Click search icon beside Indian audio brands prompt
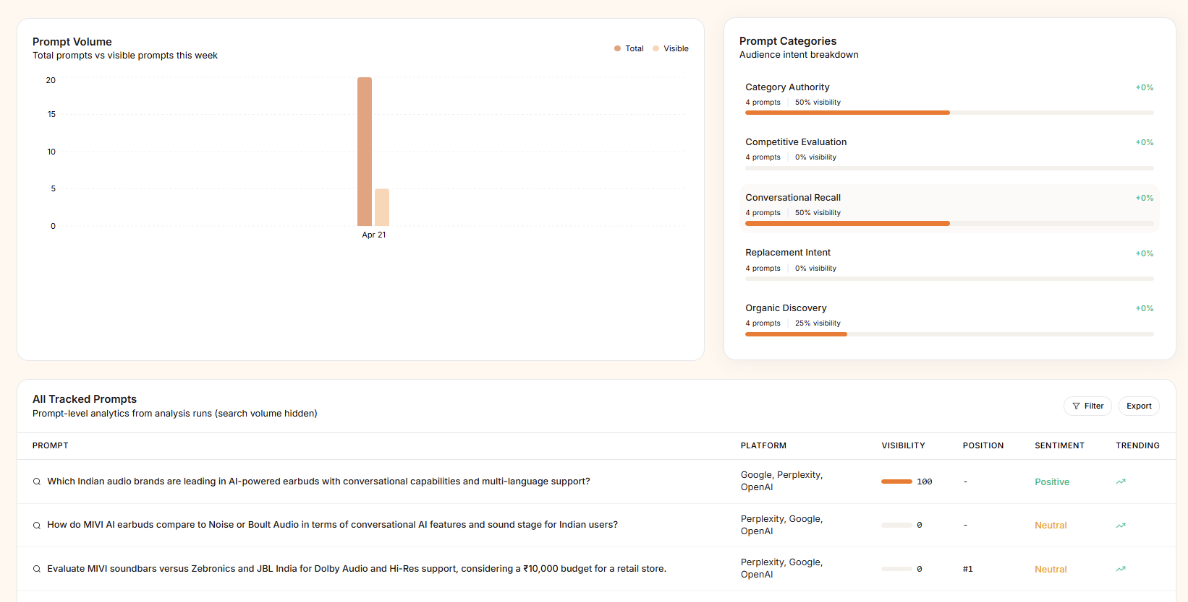Screen dimensions: 1188x602 click(x=36, y=482)
